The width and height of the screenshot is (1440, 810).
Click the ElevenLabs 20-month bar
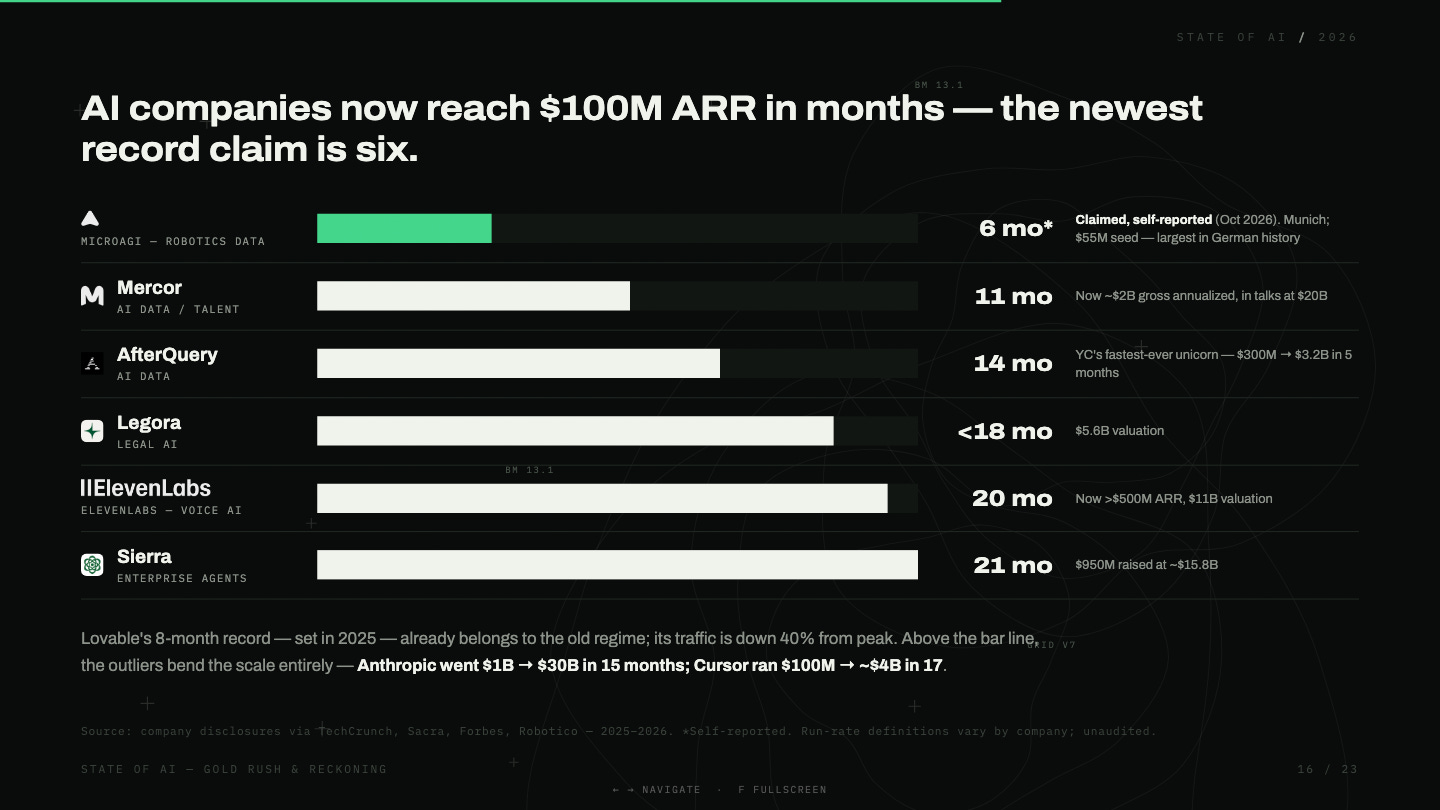[x=602, y=498]
